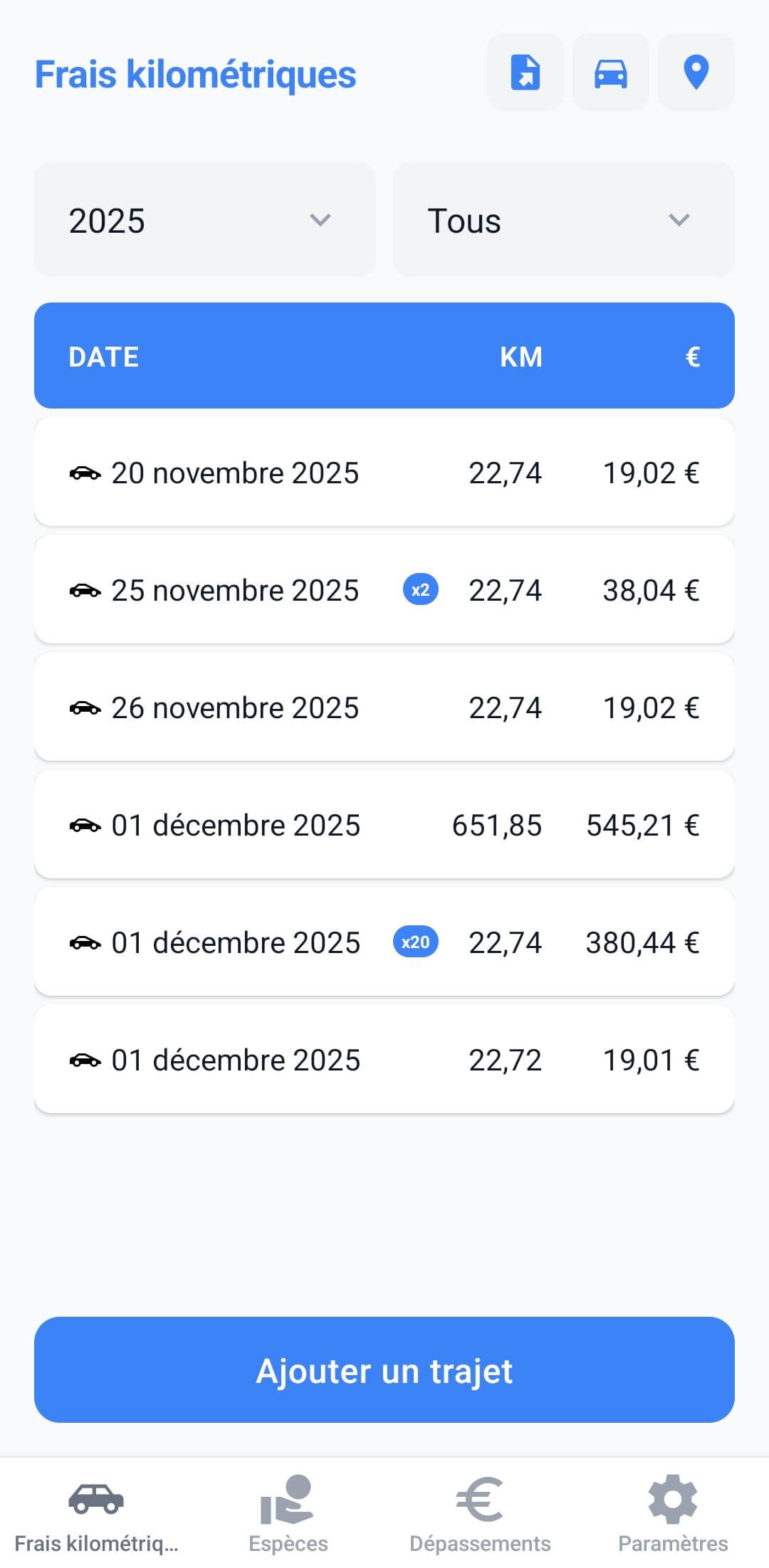Click the DATE column header

[104, 357]
